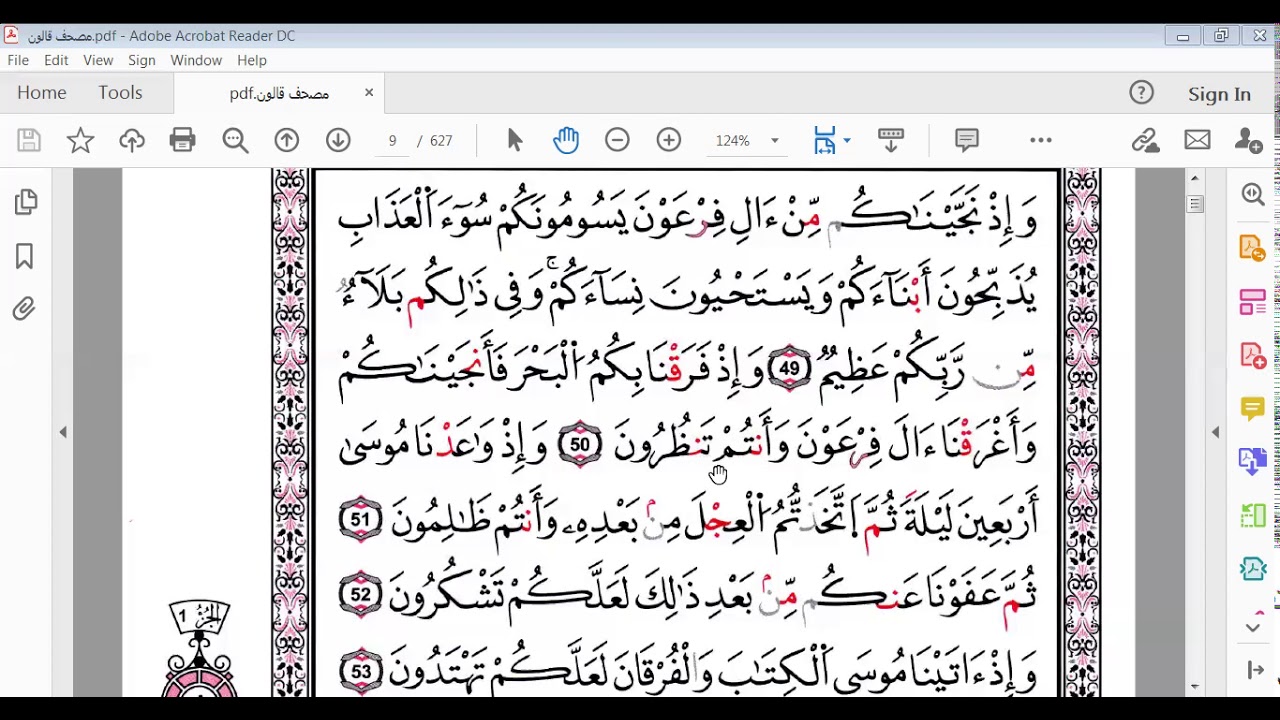The width and height of the screenshot is (1280, 720).
Task: Show more tools chevron in right pane
Action: [x=1253, y=627]
